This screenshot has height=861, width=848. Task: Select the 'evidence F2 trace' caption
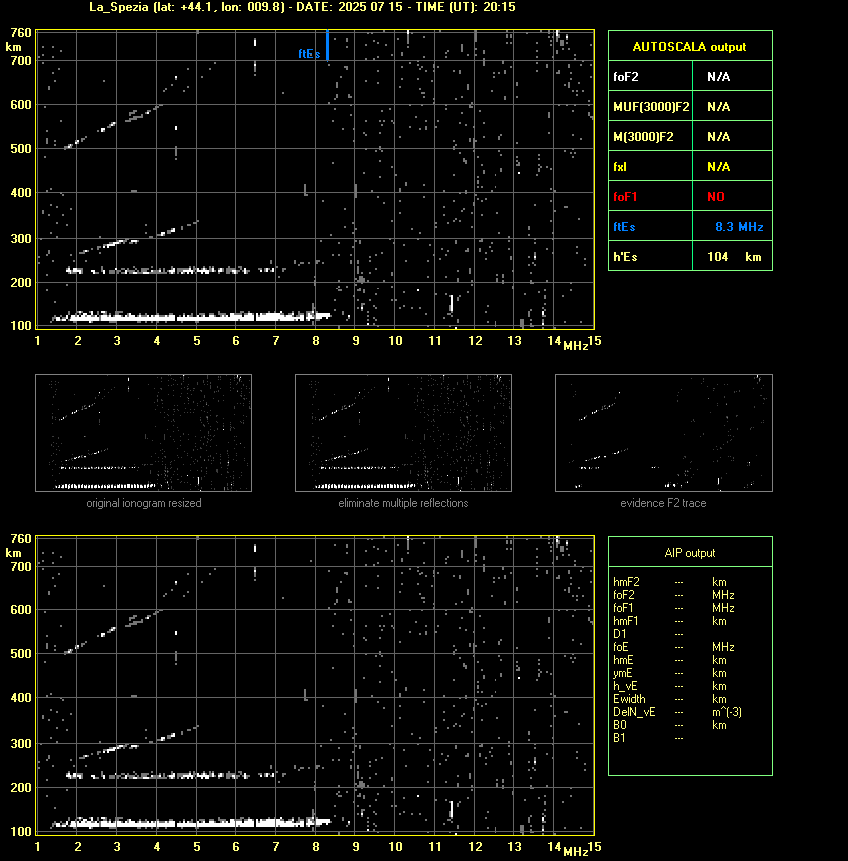pos(663,503)
